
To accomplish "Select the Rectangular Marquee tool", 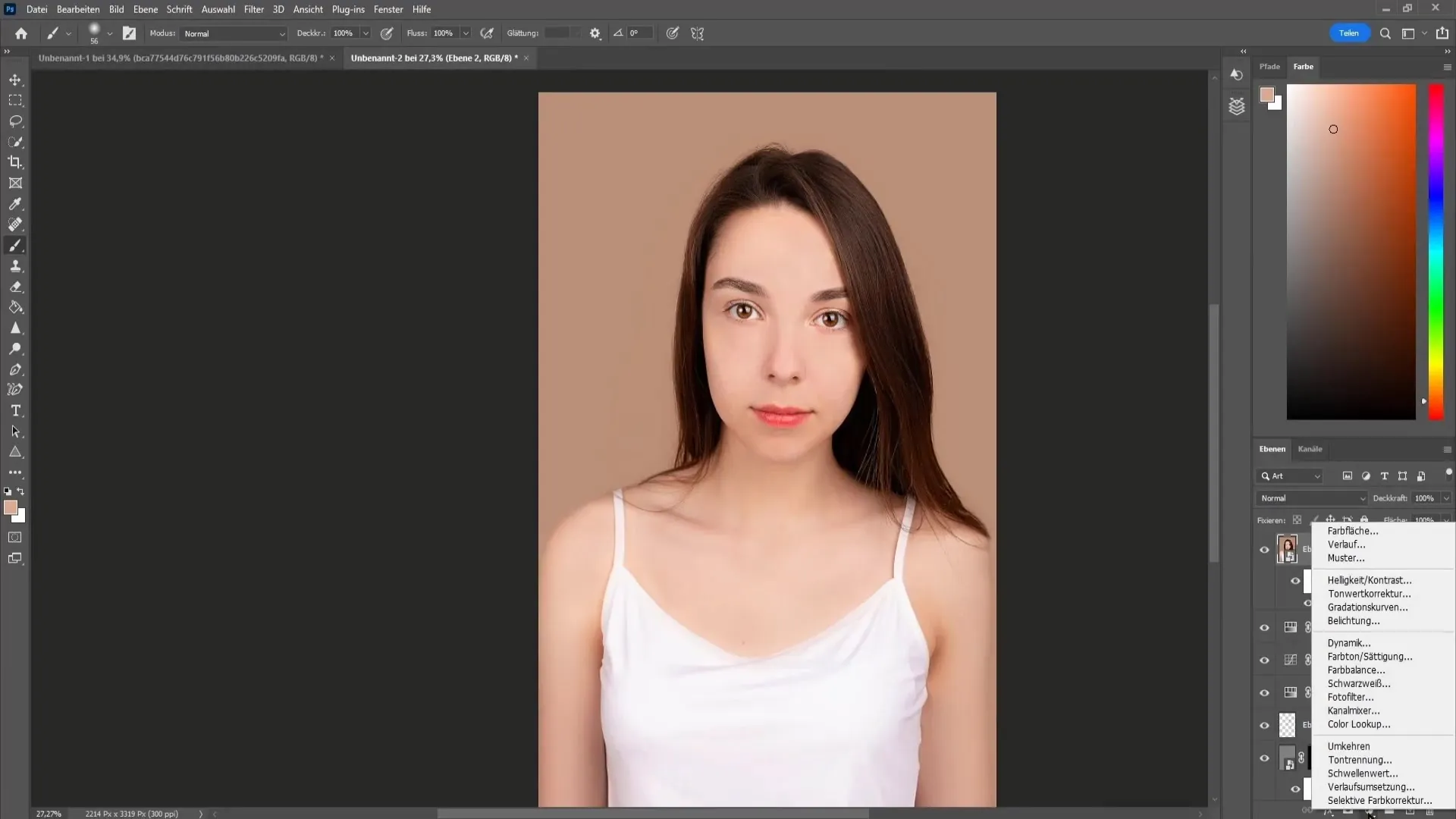I will 15,100.
